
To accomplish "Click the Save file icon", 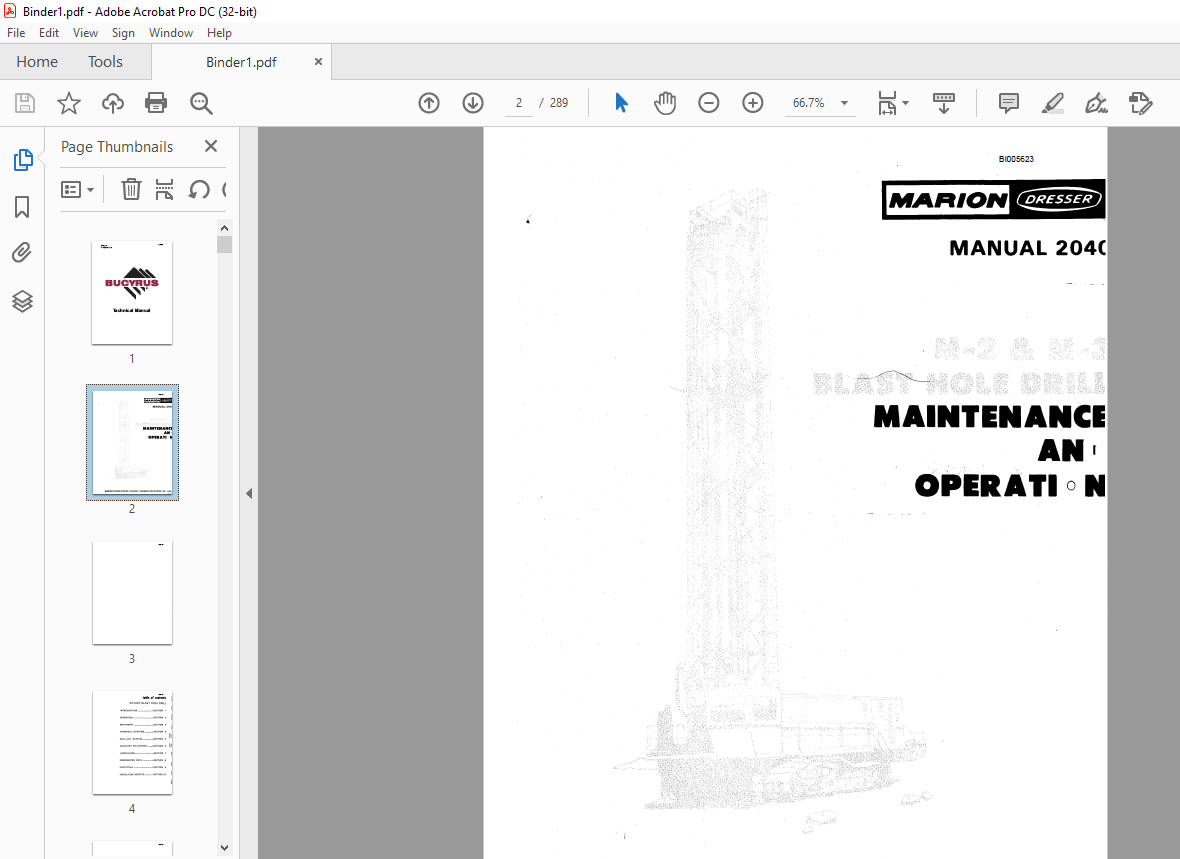I will [25, 103].
